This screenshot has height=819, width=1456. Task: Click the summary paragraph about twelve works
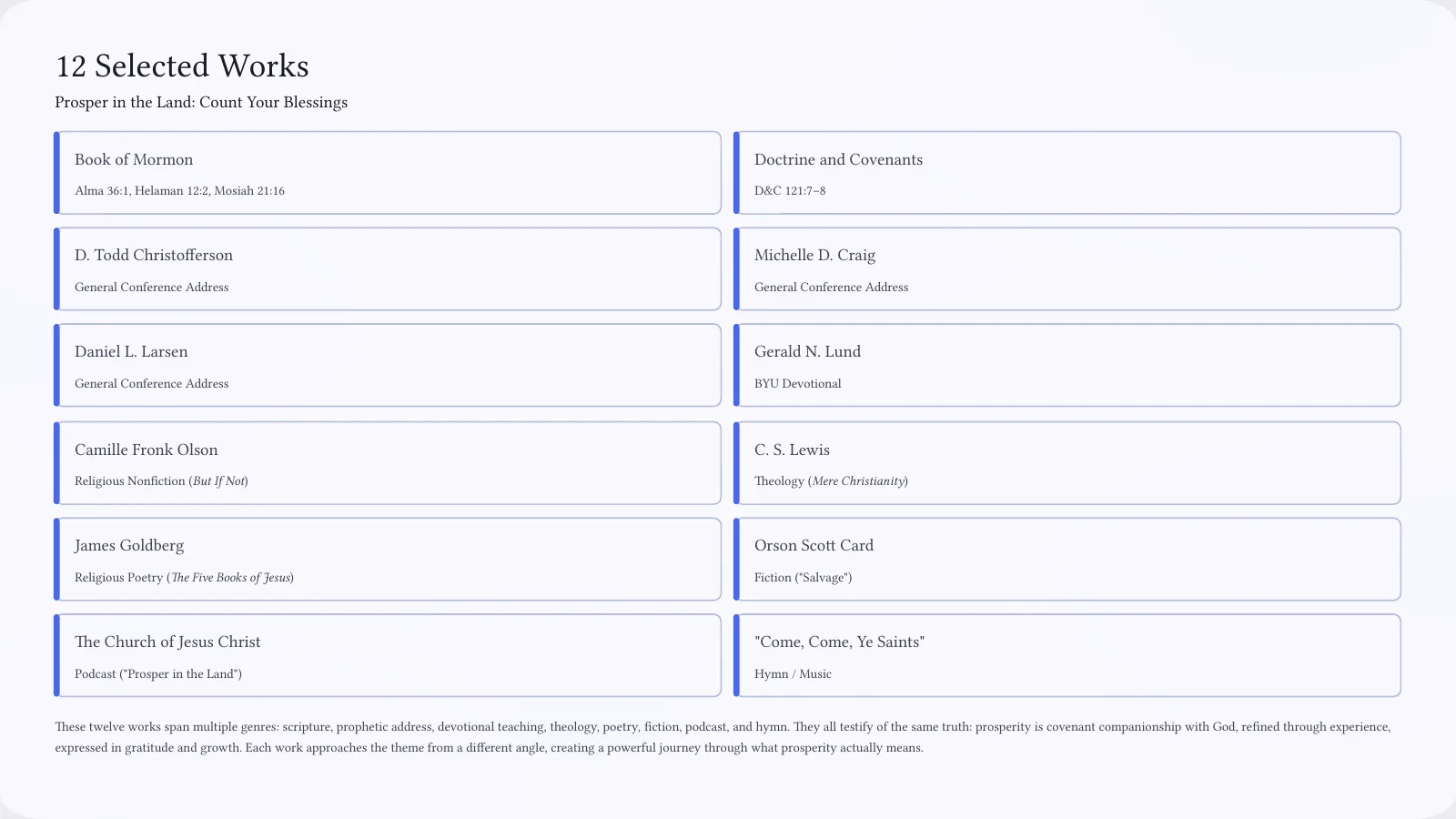coord(723,737)
